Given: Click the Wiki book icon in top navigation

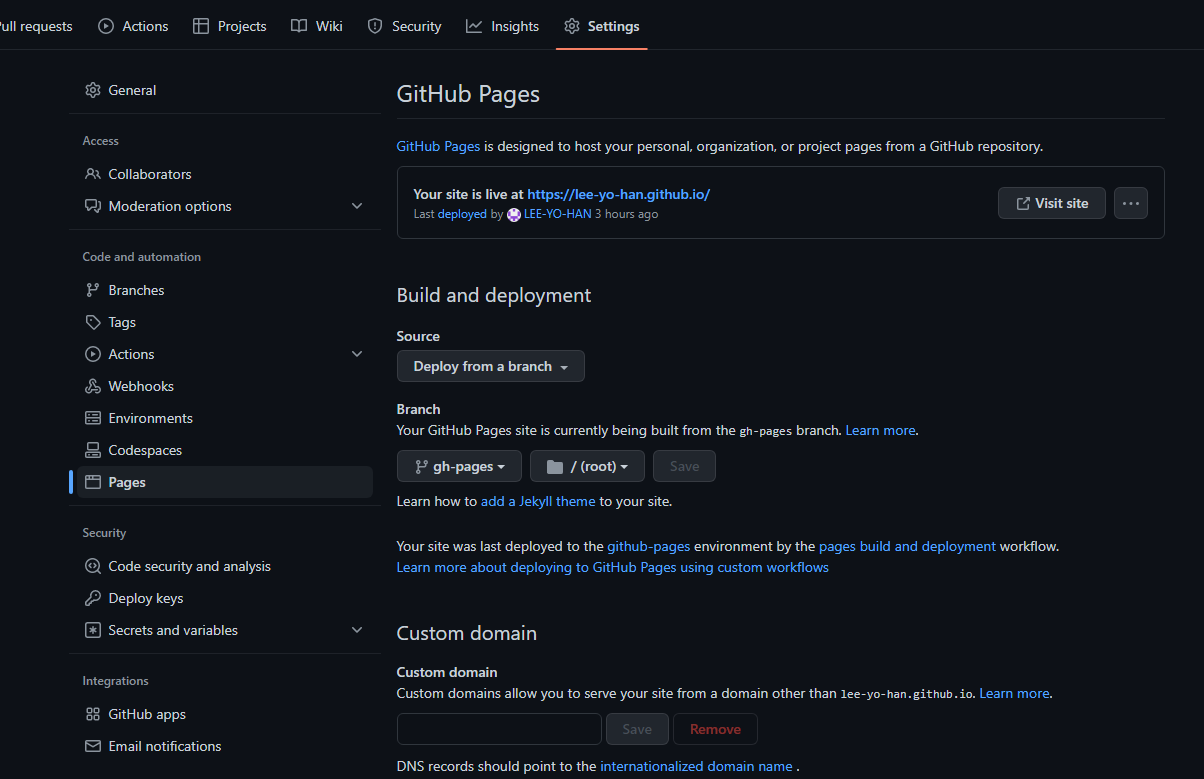Looking at the screenshot, I should pyautogui.click(x=299, y=26).
